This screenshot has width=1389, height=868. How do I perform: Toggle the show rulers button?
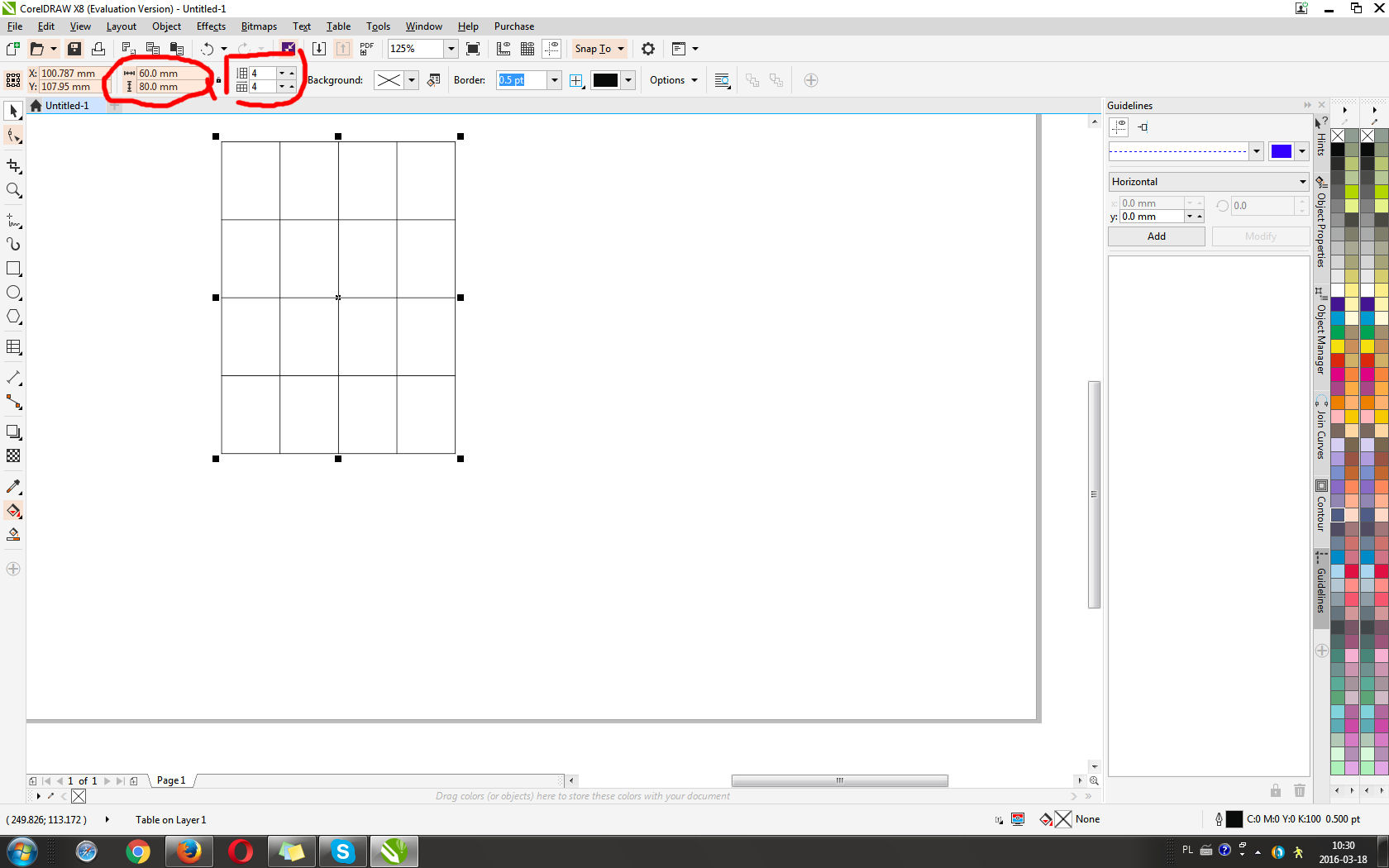coord(503,49)
